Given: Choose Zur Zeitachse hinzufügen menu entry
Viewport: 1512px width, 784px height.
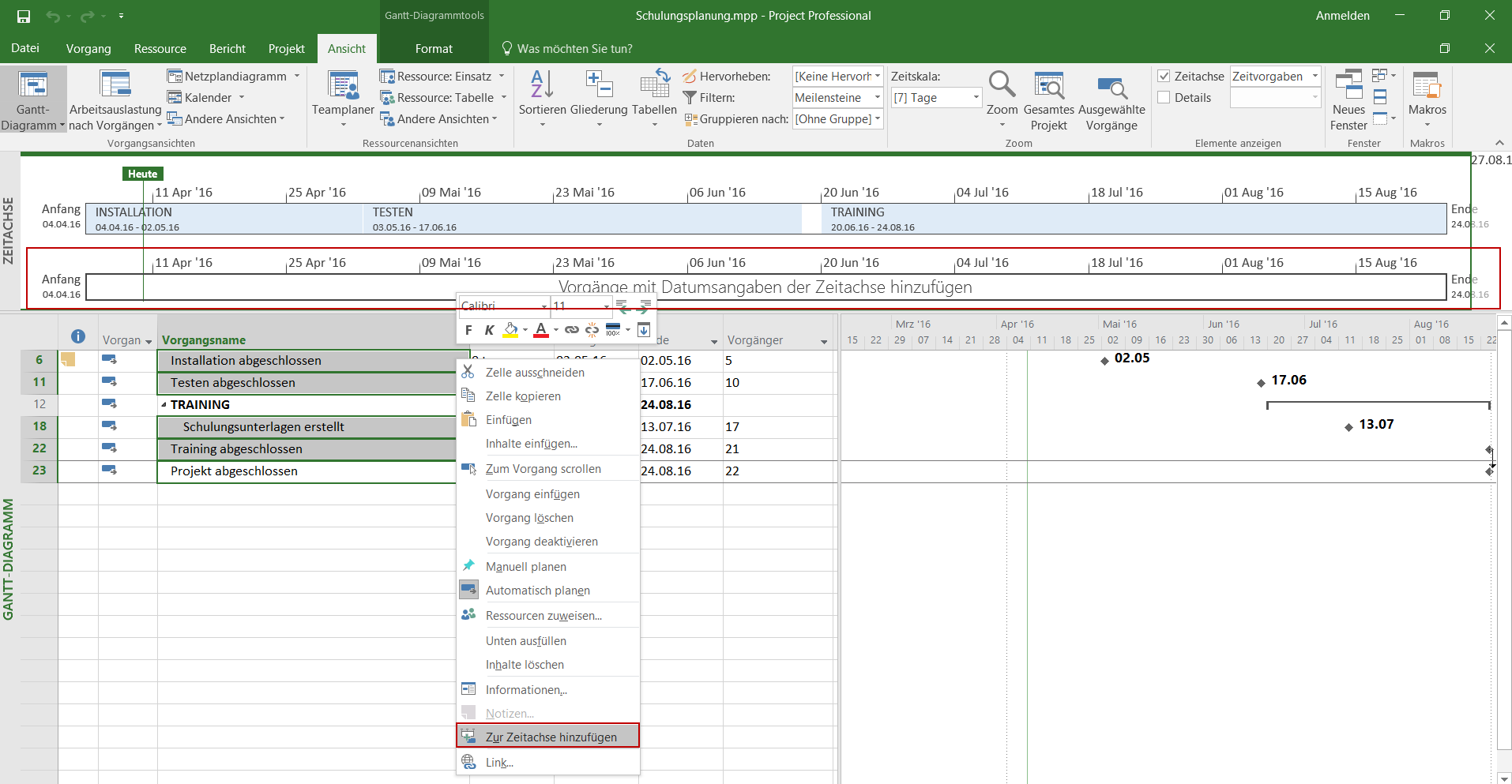Looking at the screenshot, I should coord(551,737).
